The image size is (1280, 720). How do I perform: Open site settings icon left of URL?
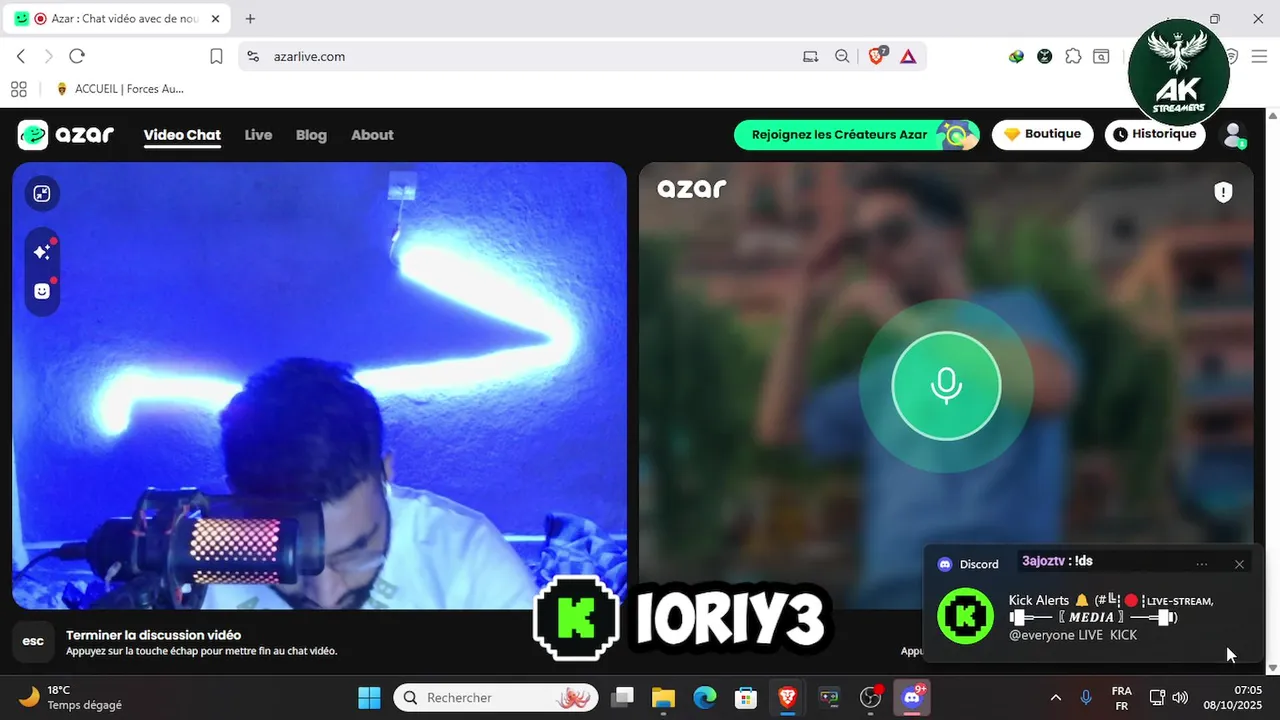[253, 57]
